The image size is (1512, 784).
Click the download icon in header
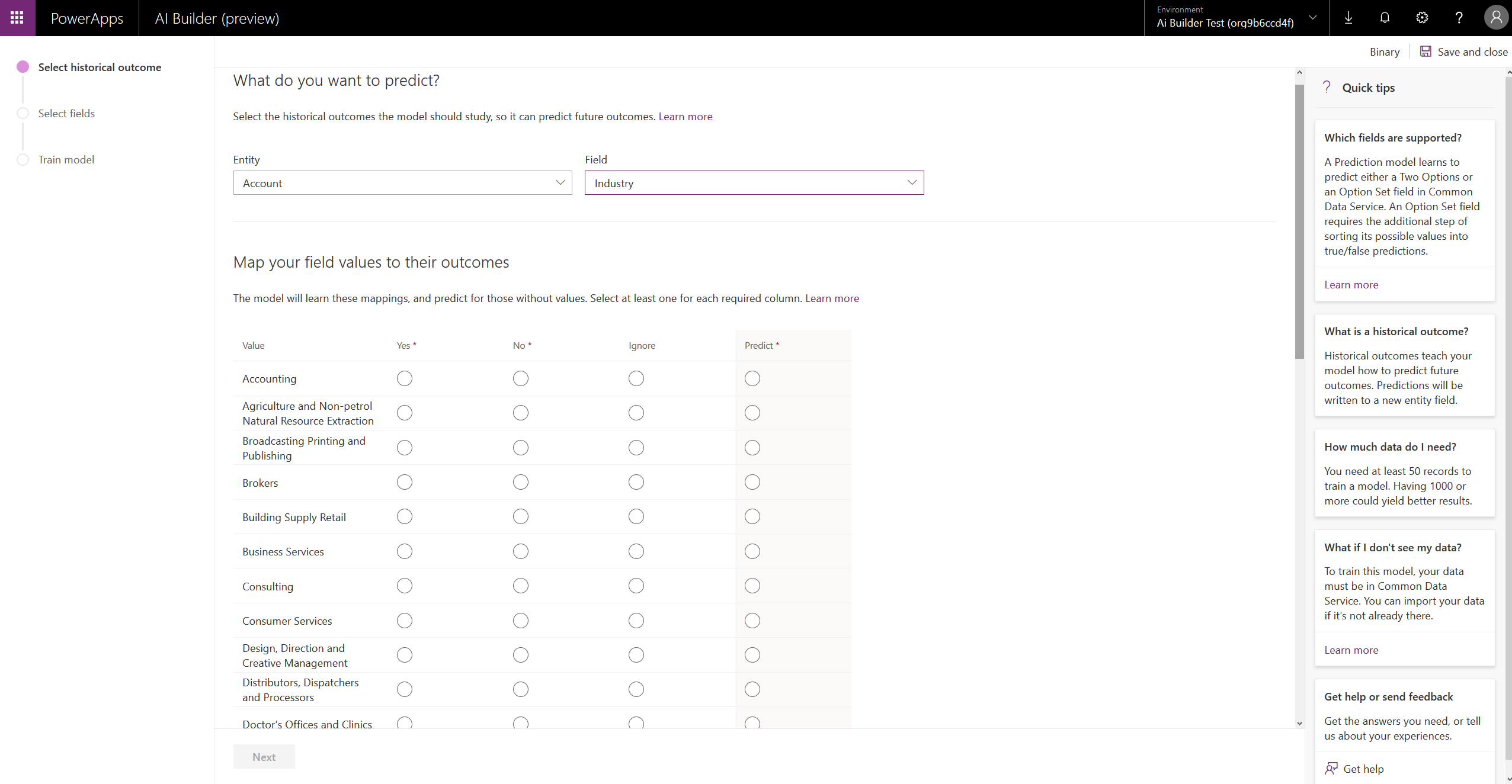tap(1348, 18)
